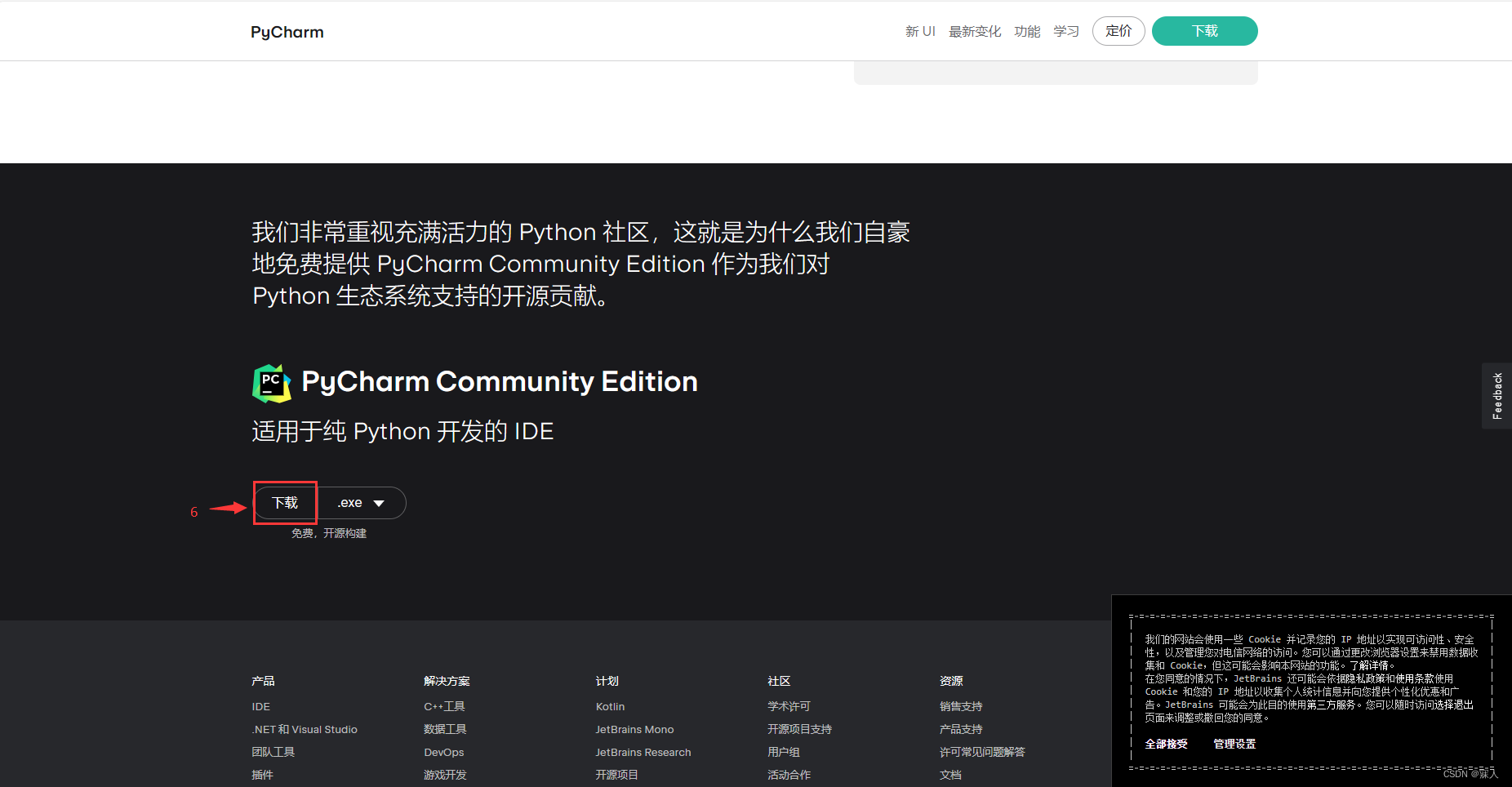Image resolution: width=1512 pixels, height=787 pixels.
Task: Click 下载 to download Community Edition
Action: pos(284,502)
